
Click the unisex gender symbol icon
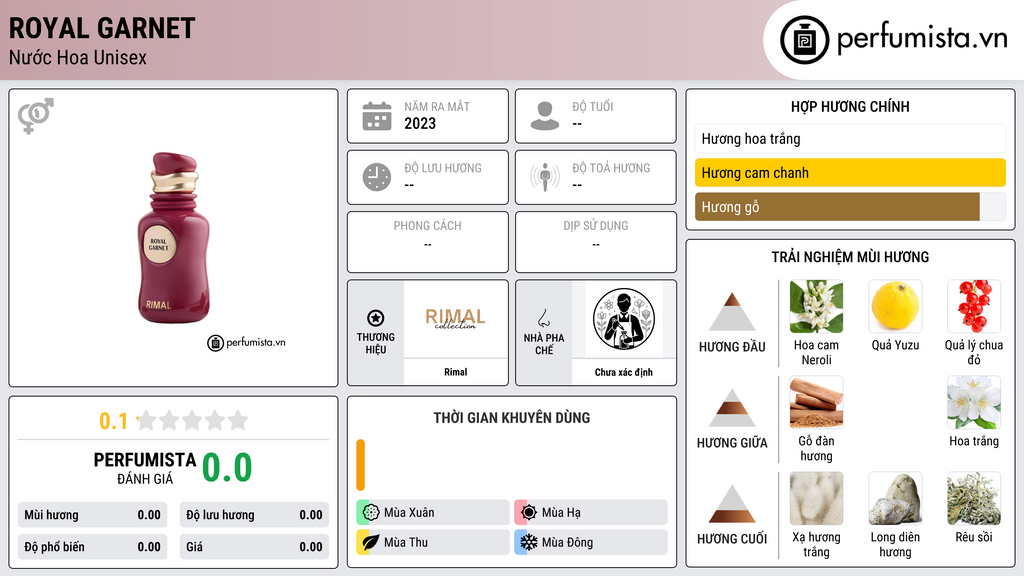36,116
